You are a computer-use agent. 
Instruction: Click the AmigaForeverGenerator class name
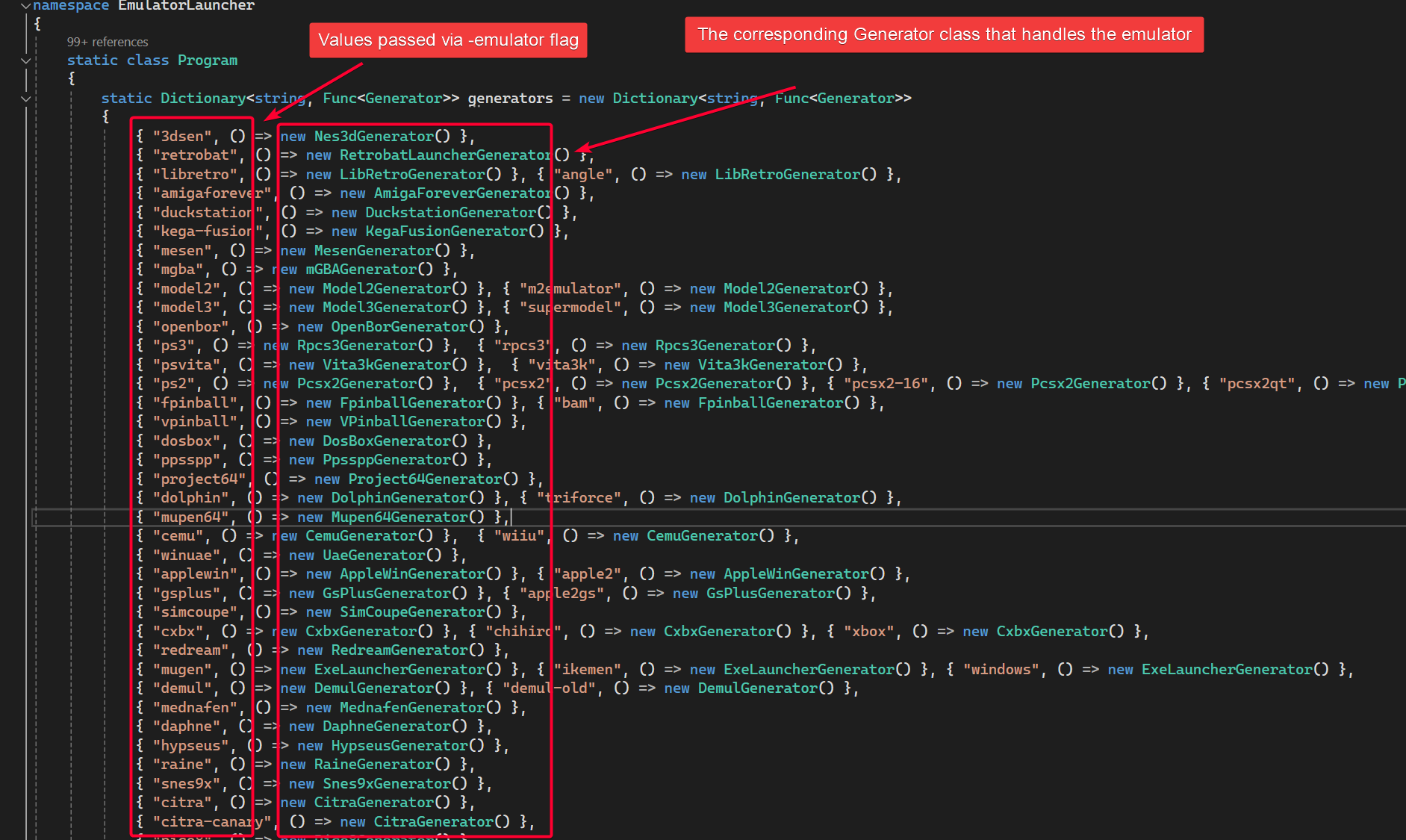click(x=464, y=193)
